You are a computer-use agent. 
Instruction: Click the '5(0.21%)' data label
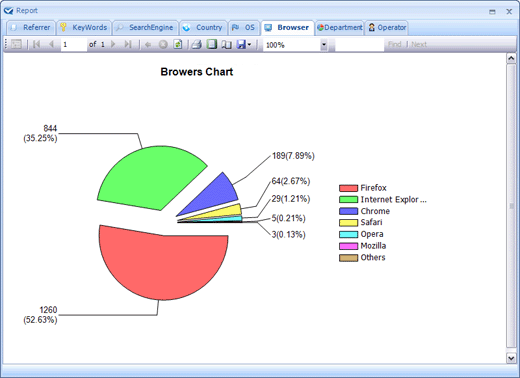288,218
